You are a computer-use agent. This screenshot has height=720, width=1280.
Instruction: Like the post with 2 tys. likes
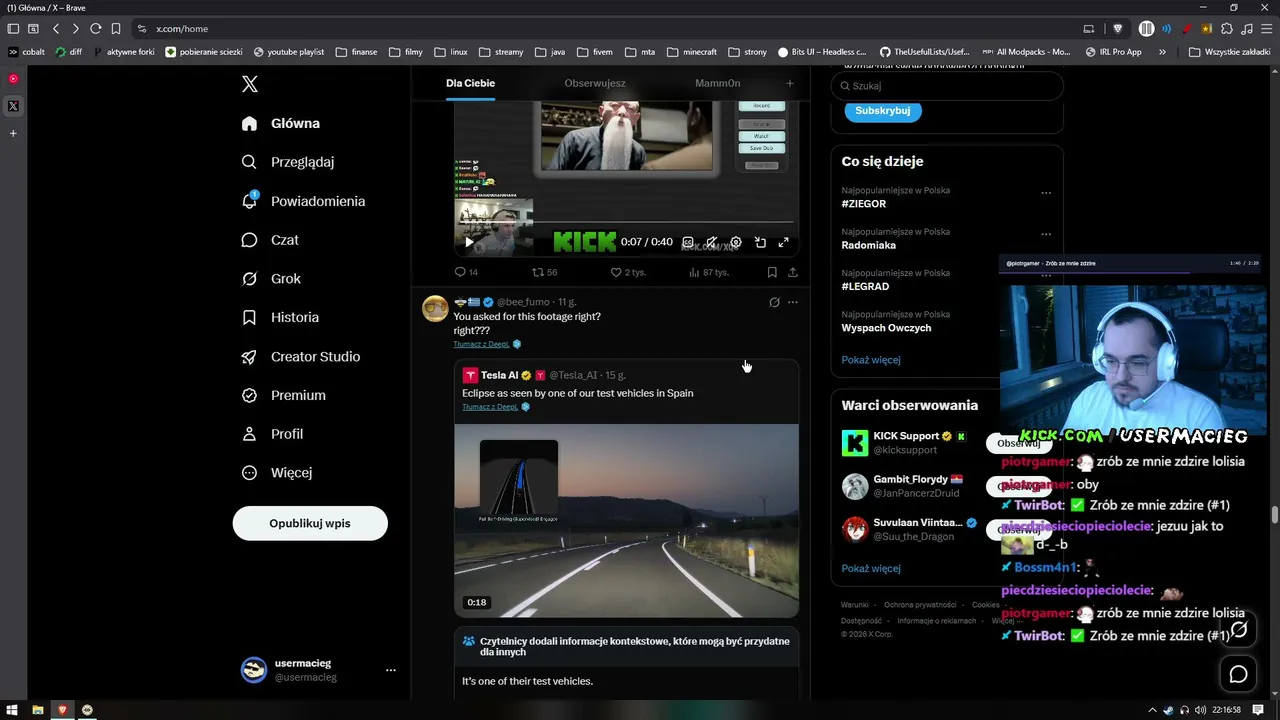pos(628,272)
